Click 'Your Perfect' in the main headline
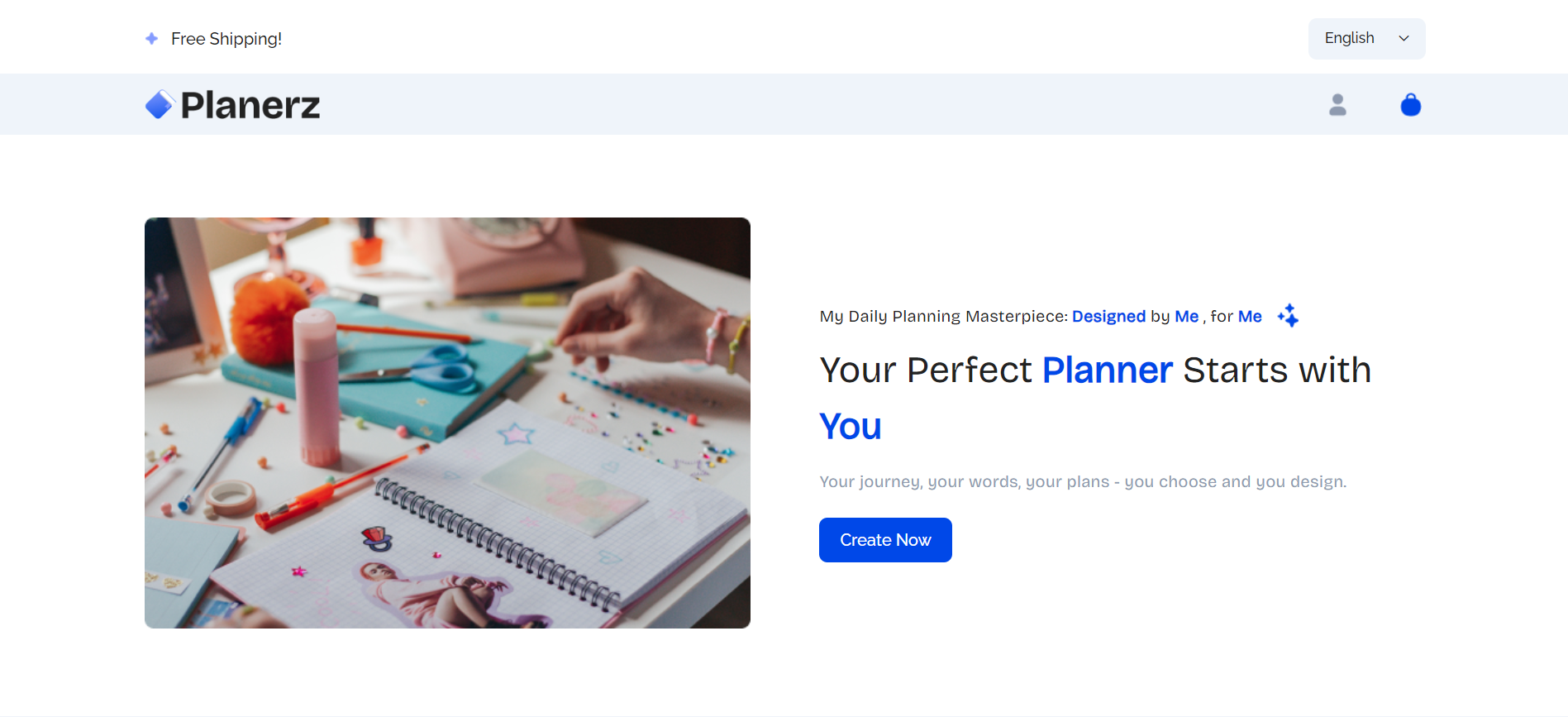The image size is (1568, 717). click(x=925, y=370)
